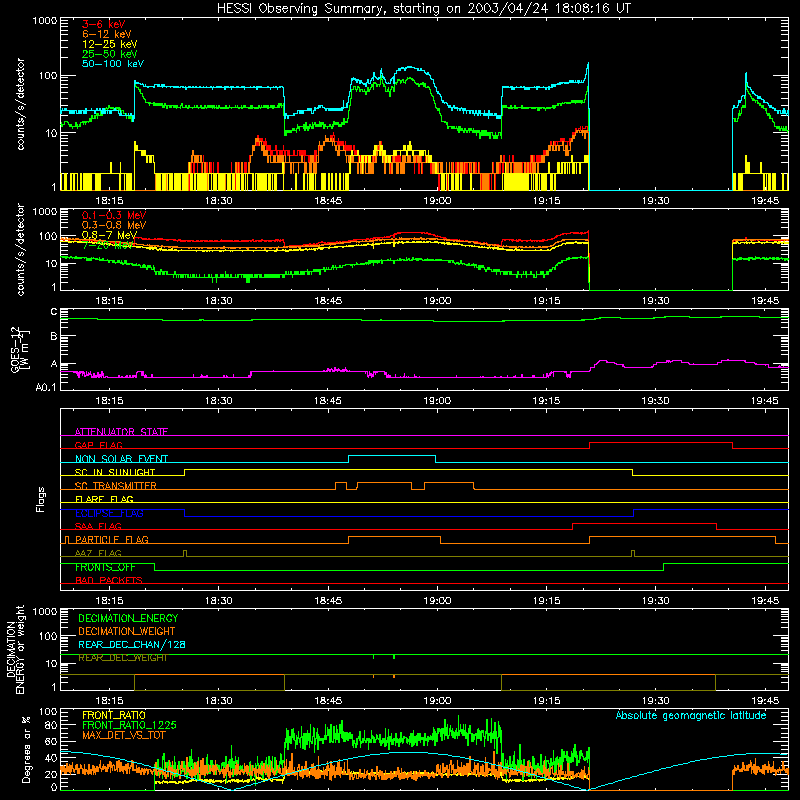The height and width of the screenshot is (800, 800).
Task: Select the GAP_FLAG label
Action: coord(99,445)
